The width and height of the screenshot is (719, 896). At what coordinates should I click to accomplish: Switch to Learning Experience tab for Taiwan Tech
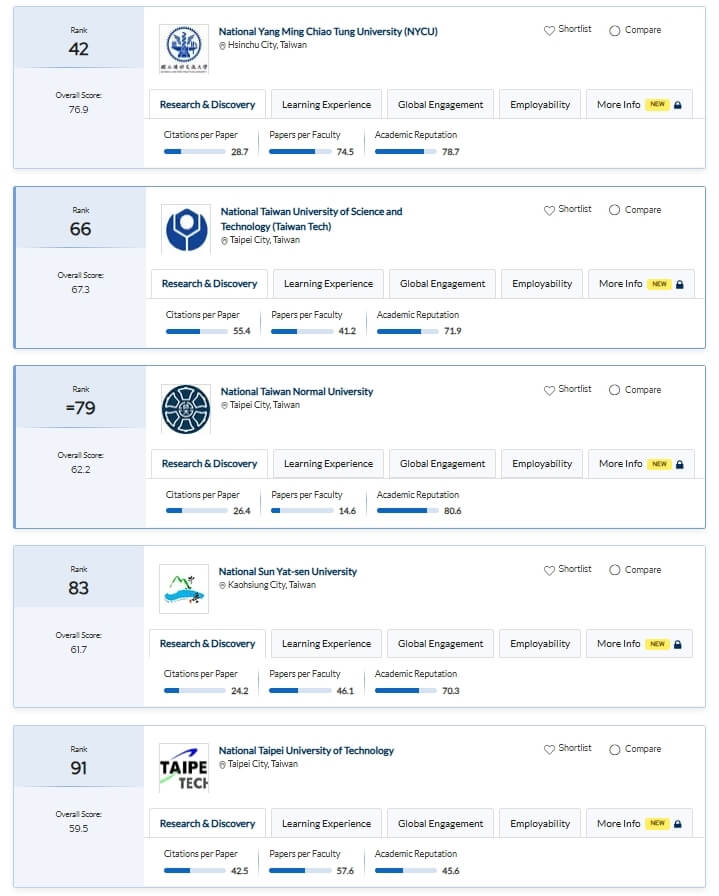point(328,284)
